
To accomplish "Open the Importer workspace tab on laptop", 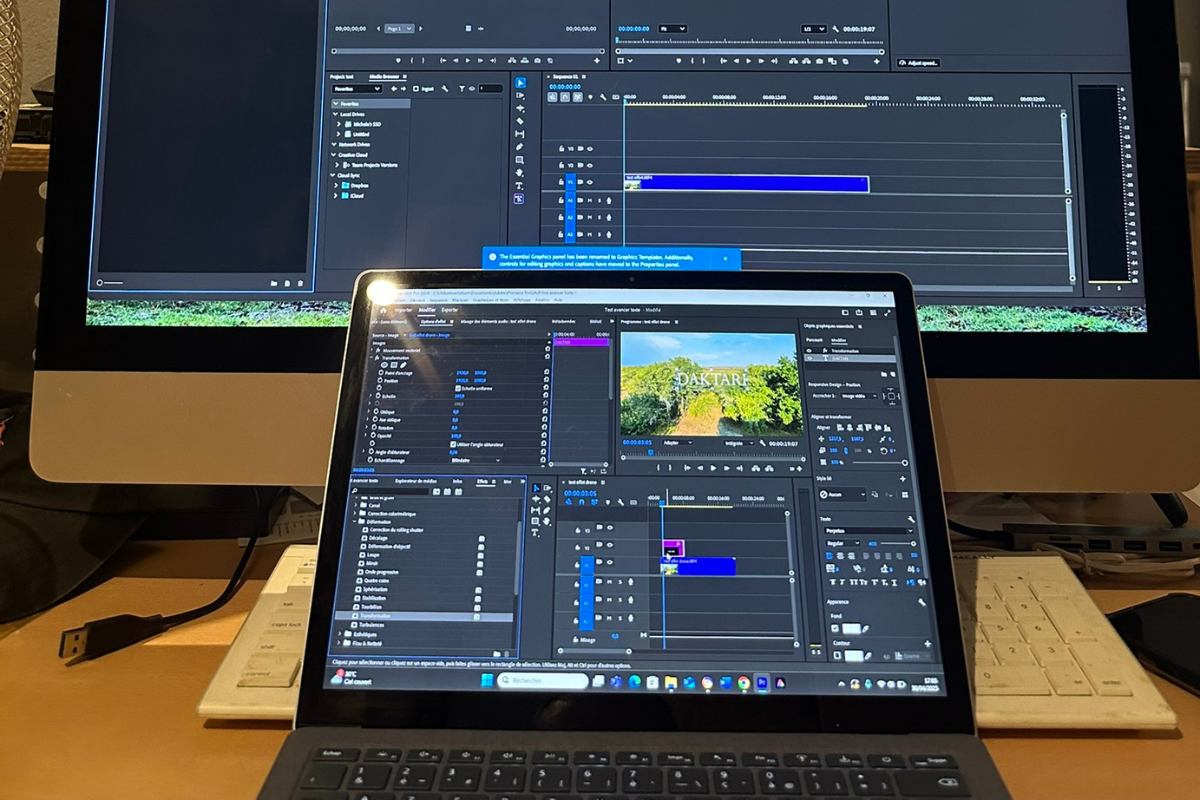I will (403, 309).
